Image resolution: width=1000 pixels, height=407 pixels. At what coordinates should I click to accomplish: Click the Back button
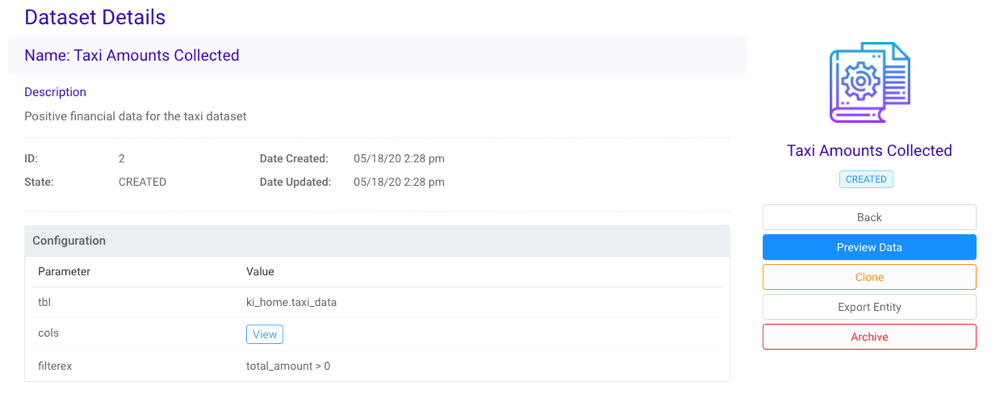tap(869, 217)
